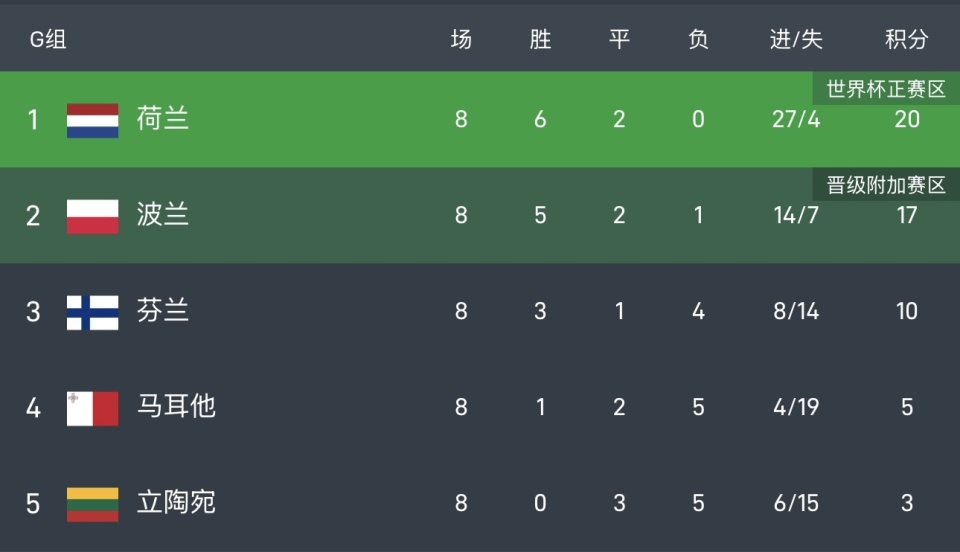
Task: Click Poland's 14/7 goals value
Action: coord(796,216)
